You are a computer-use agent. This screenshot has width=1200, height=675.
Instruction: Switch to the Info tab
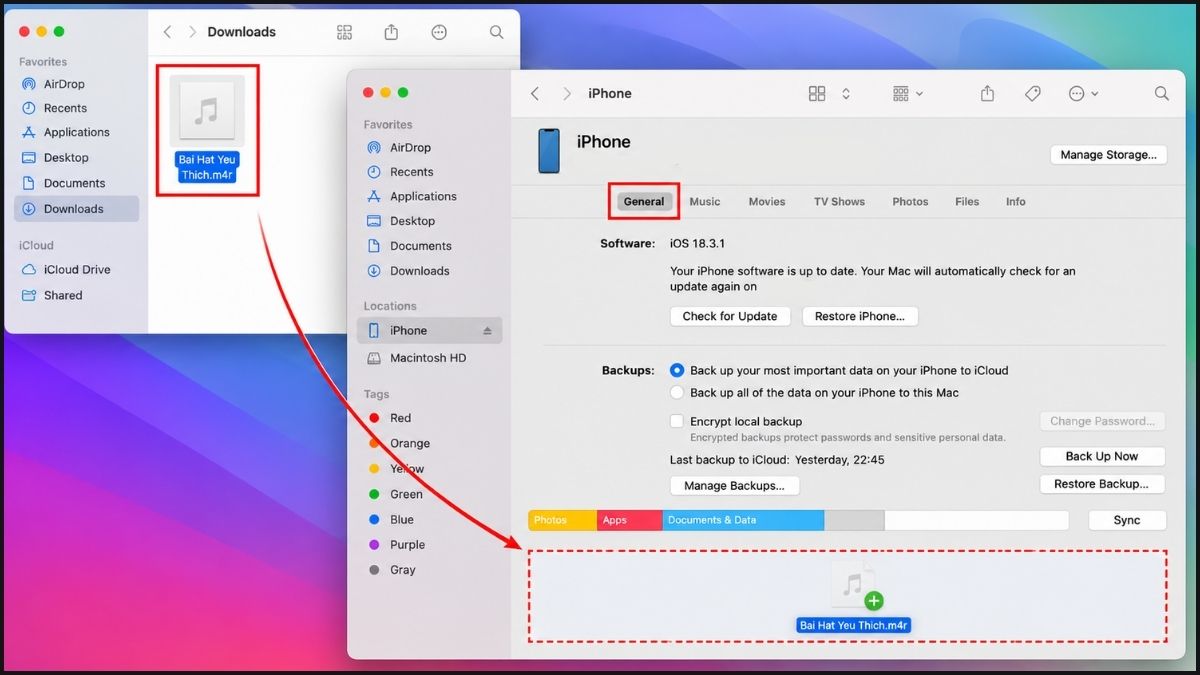point(1016,201)
